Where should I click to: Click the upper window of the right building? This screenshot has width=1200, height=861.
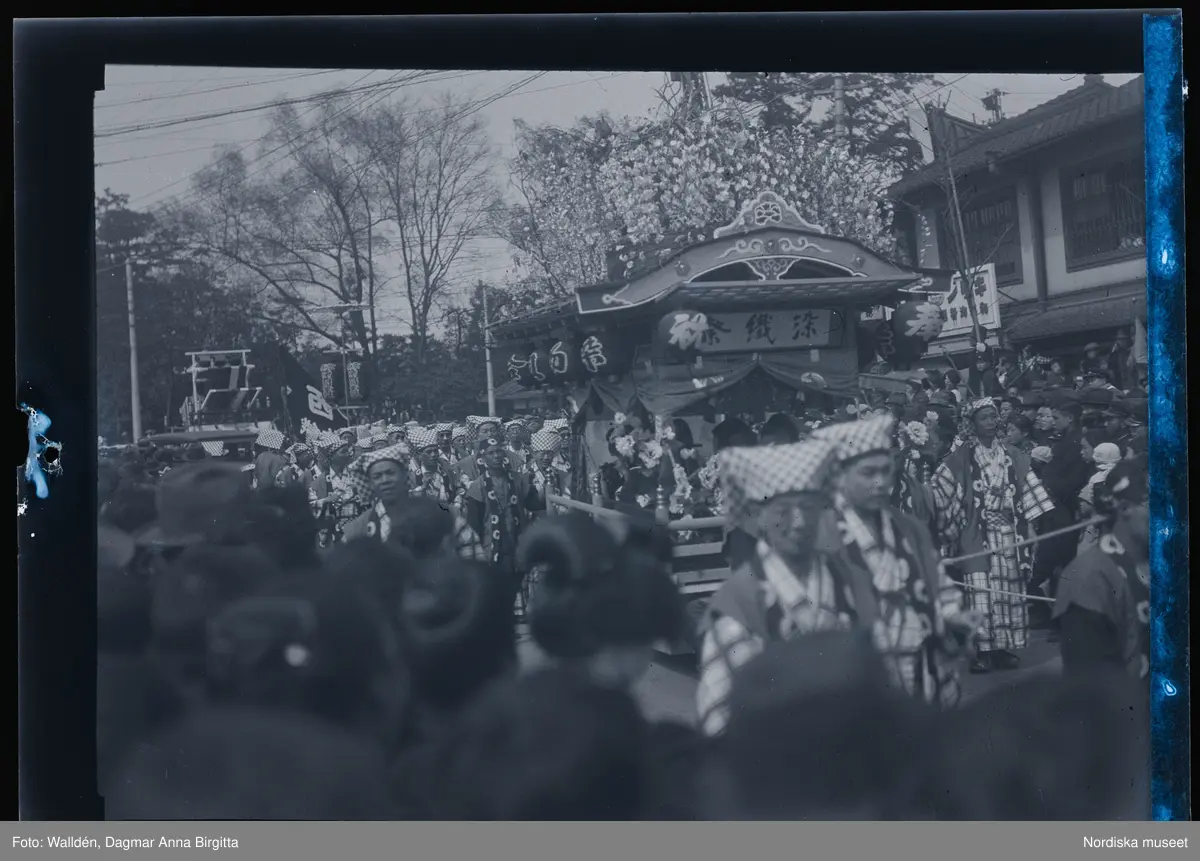click(1102, 210)
